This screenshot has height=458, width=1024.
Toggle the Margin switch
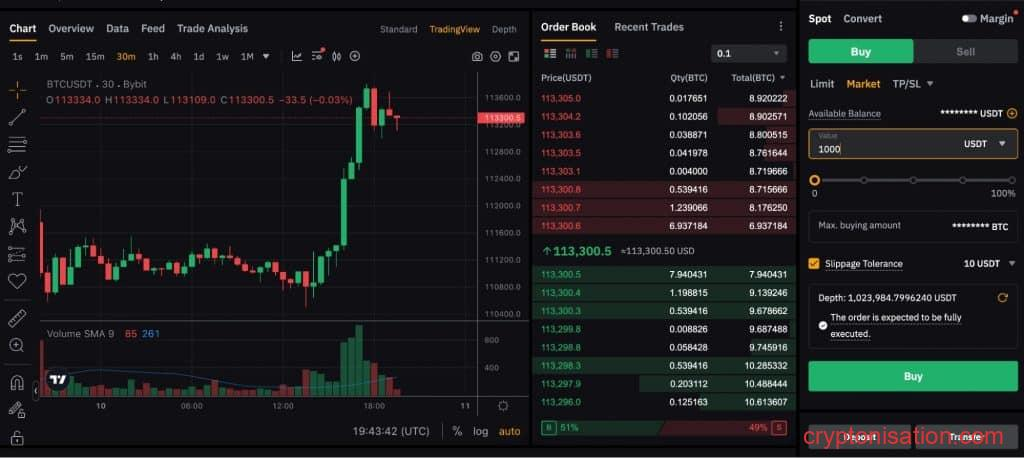969,19
